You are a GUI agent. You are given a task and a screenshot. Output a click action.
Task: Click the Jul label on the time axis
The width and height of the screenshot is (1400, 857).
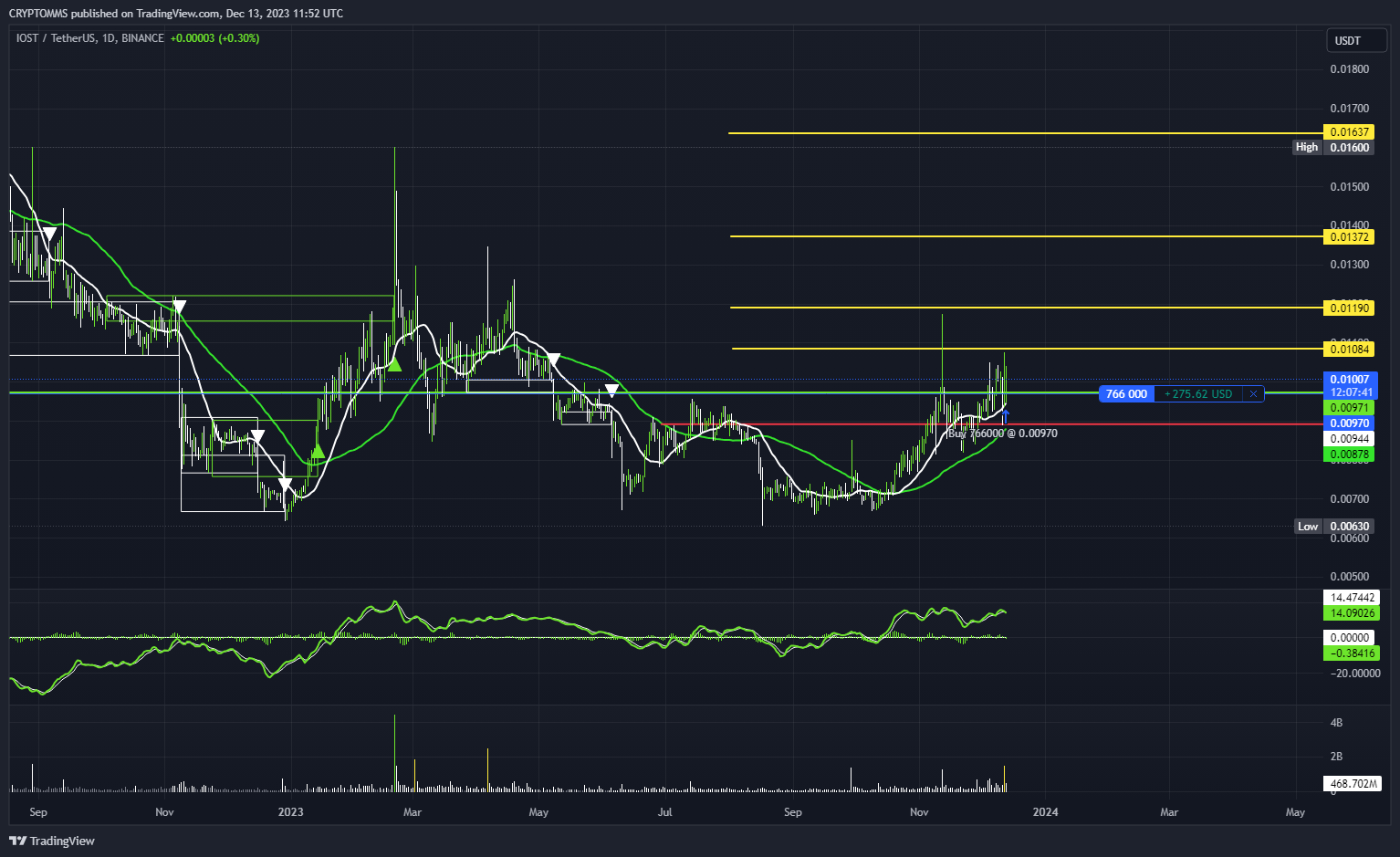[664, 812]
